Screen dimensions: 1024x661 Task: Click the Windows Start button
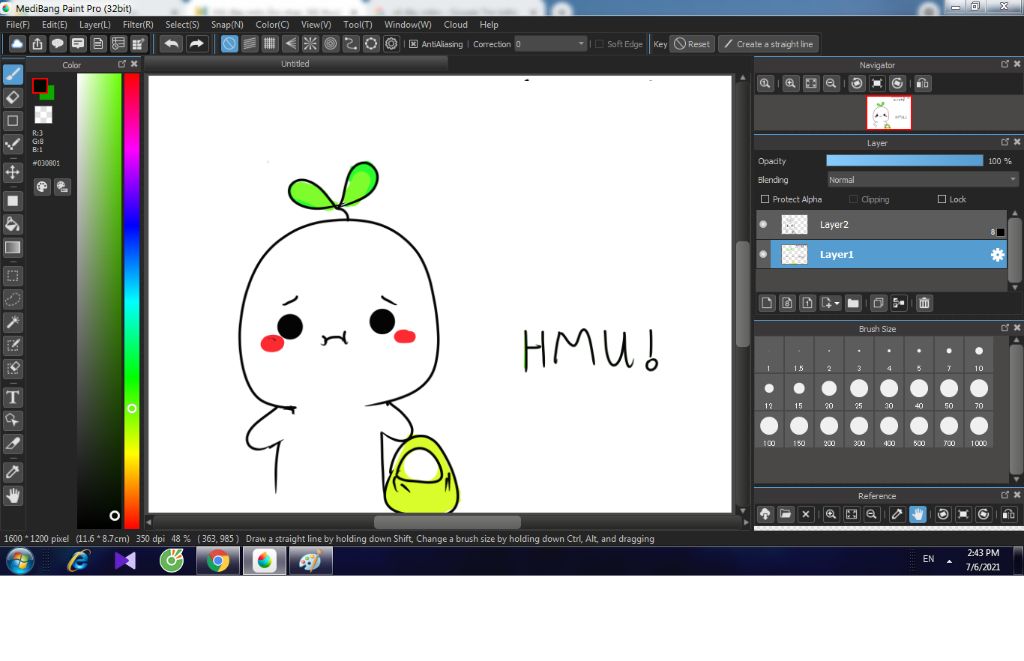(20, 561)
